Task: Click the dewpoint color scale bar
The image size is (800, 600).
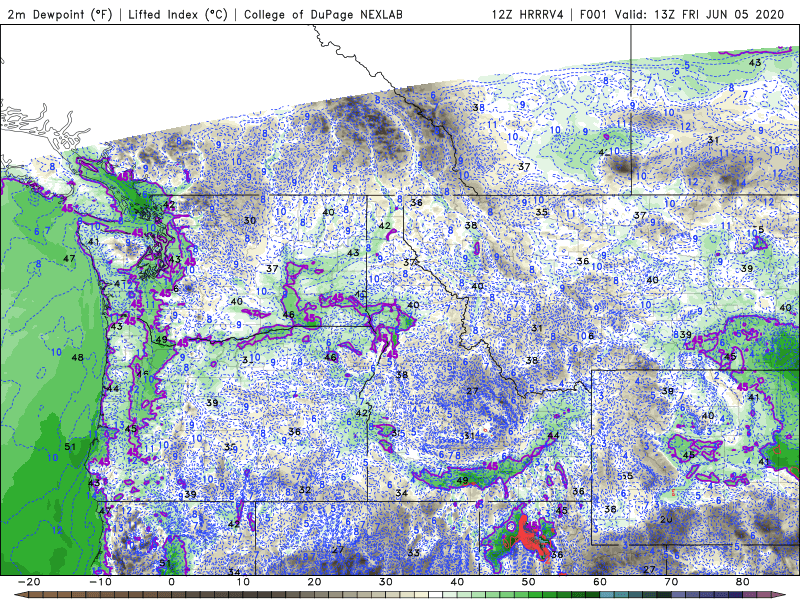Action: [x=400, y=595]
